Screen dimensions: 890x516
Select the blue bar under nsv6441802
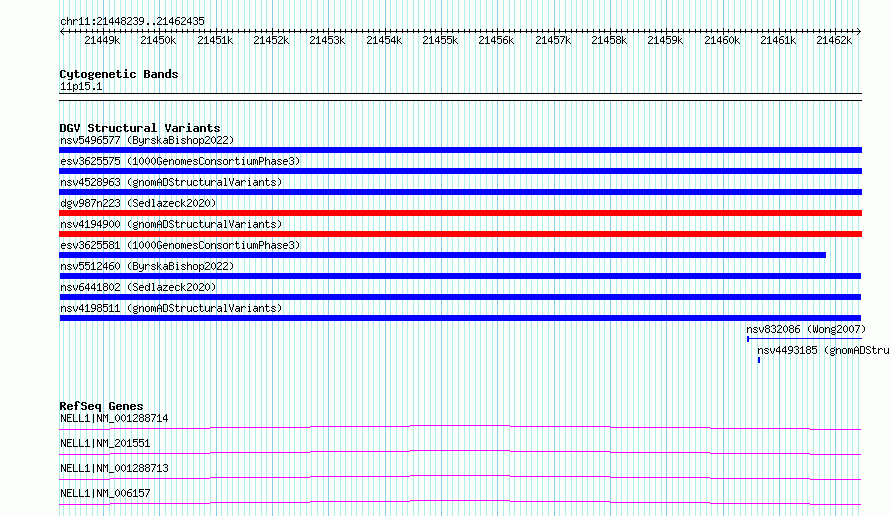click(x=460, y=297)
